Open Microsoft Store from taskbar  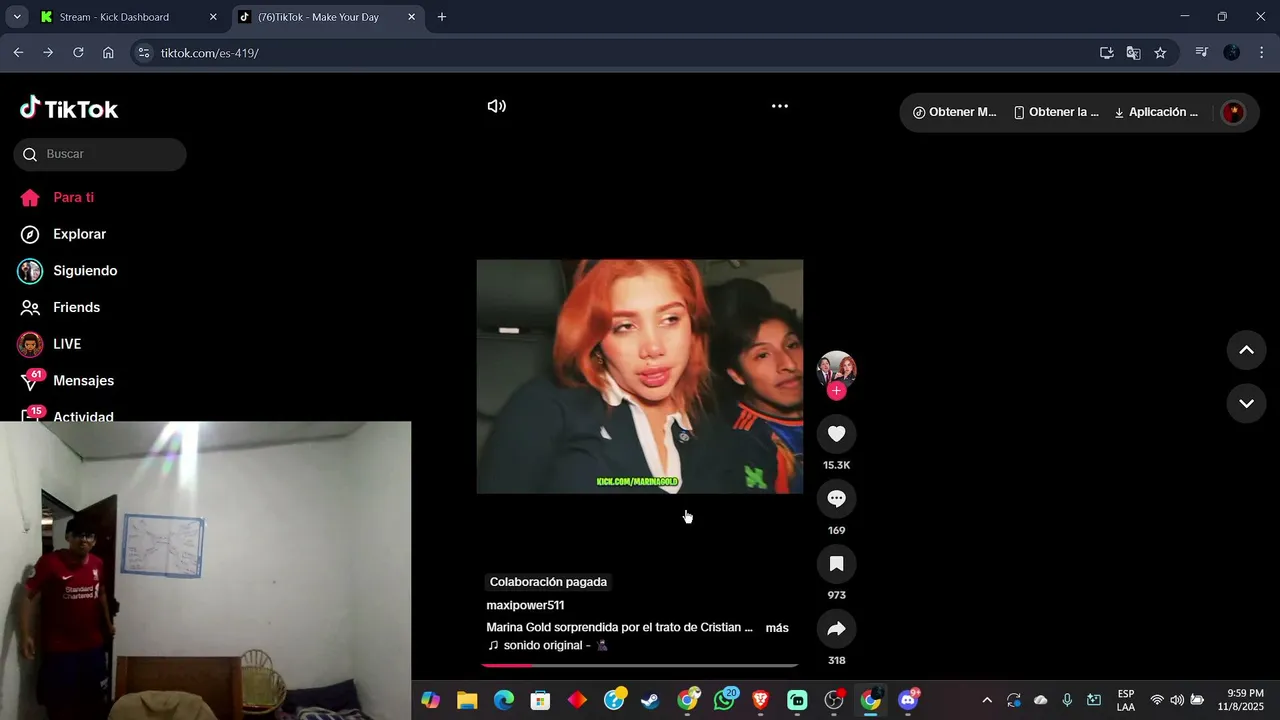(540, 700)
